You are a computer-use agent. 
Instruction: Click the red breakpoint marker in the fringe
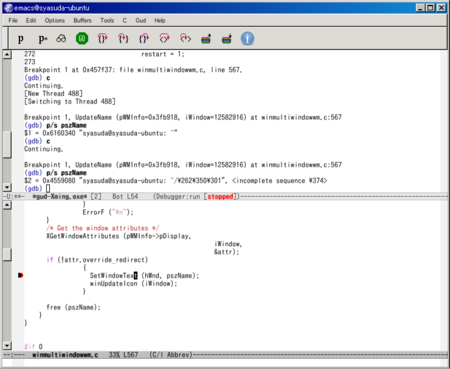tap(20, 275)
